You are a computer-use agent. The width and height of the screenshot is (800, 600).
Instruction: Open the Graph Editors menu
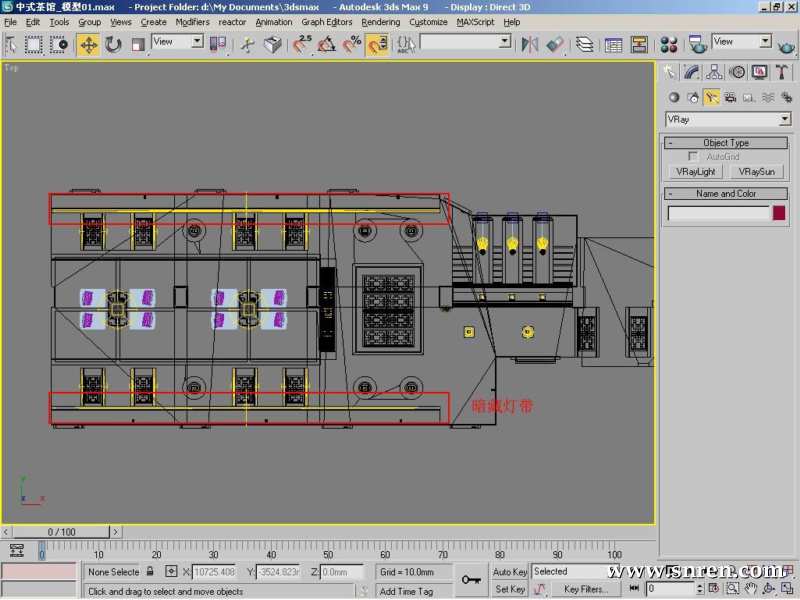tap(327, 22)
